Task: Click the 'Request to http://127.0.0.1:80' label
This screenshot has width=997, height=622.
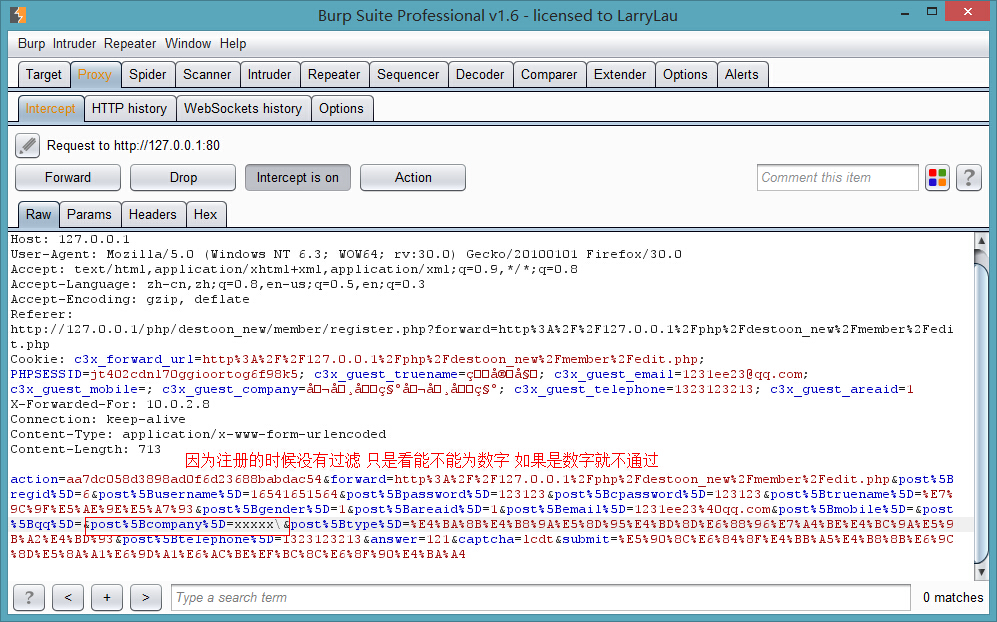Action: tap(134, 146)
